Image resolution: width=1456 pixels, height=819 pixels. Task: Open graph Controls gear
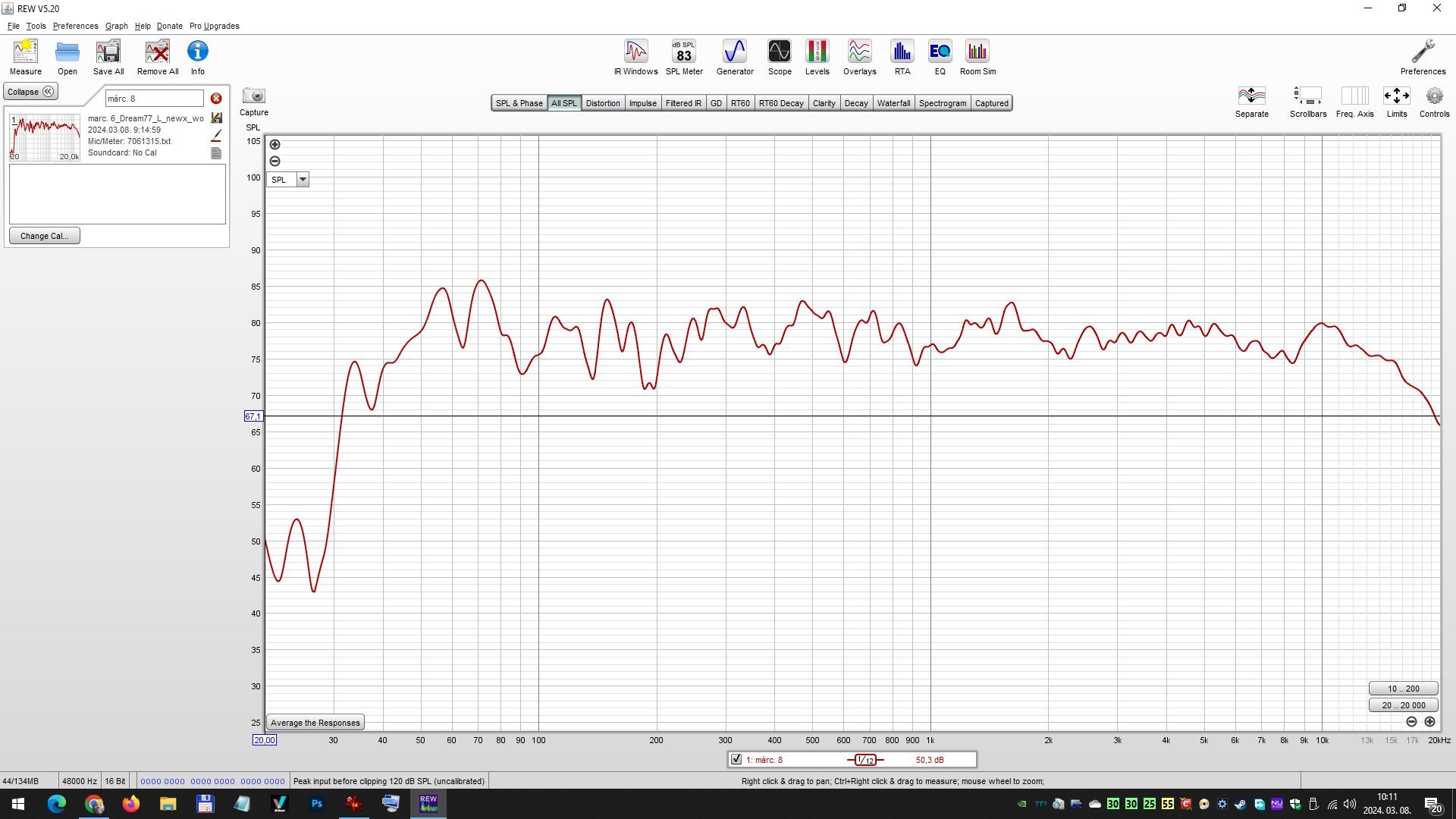pyautogui.click(x=1434, y=102)
